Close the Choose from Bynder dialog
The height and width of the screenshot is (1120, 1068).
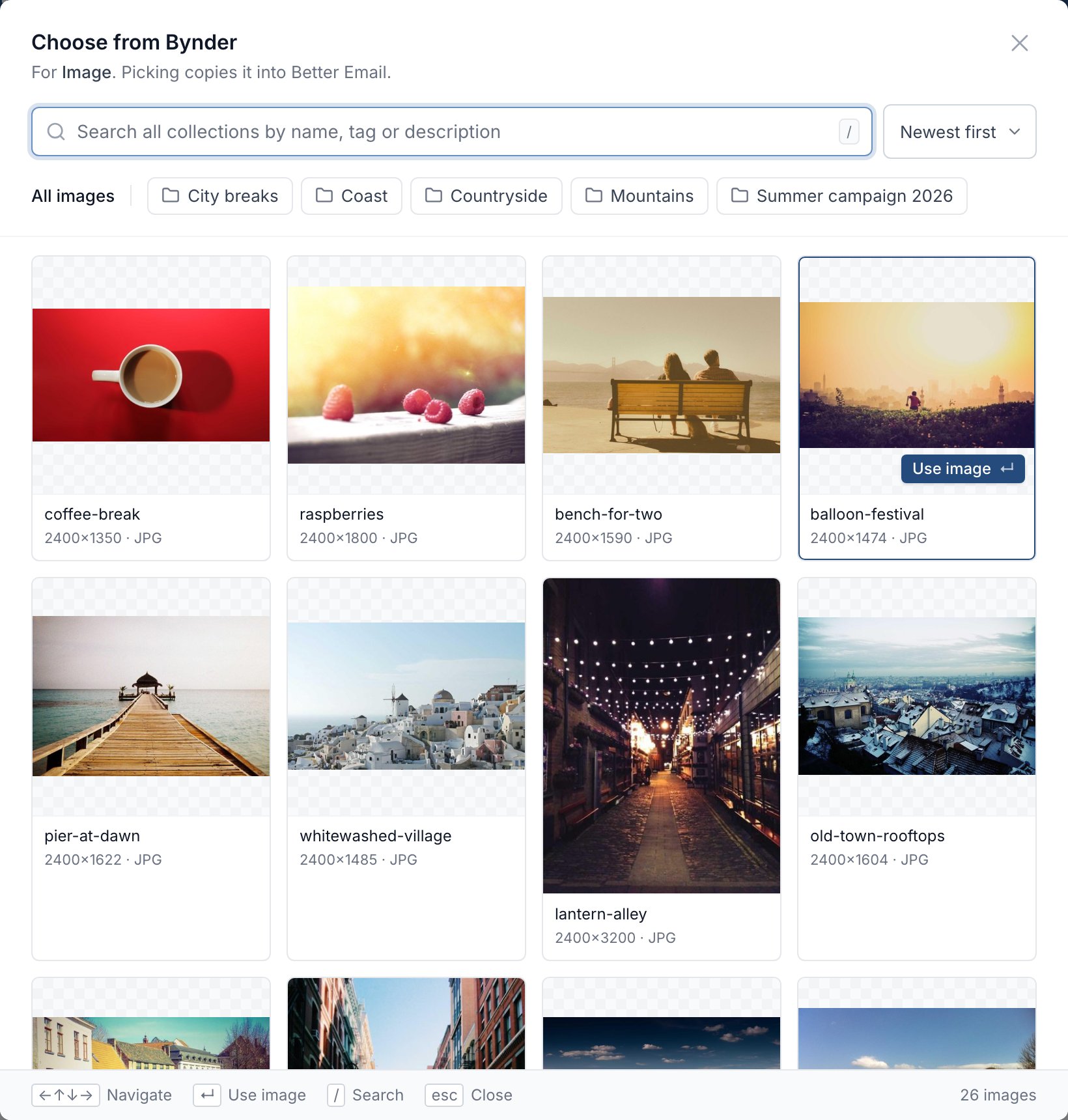tap(1019, 43)
